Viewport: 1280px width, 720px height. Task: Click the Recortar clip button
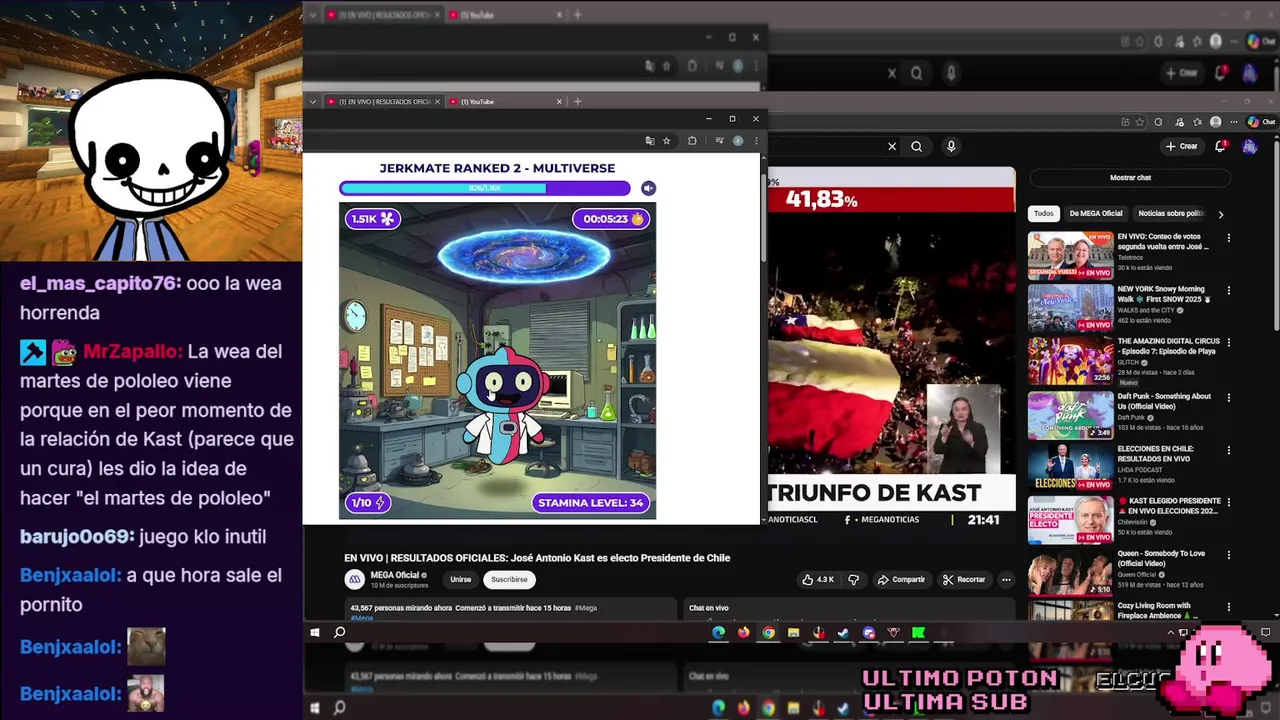[964, 579]
